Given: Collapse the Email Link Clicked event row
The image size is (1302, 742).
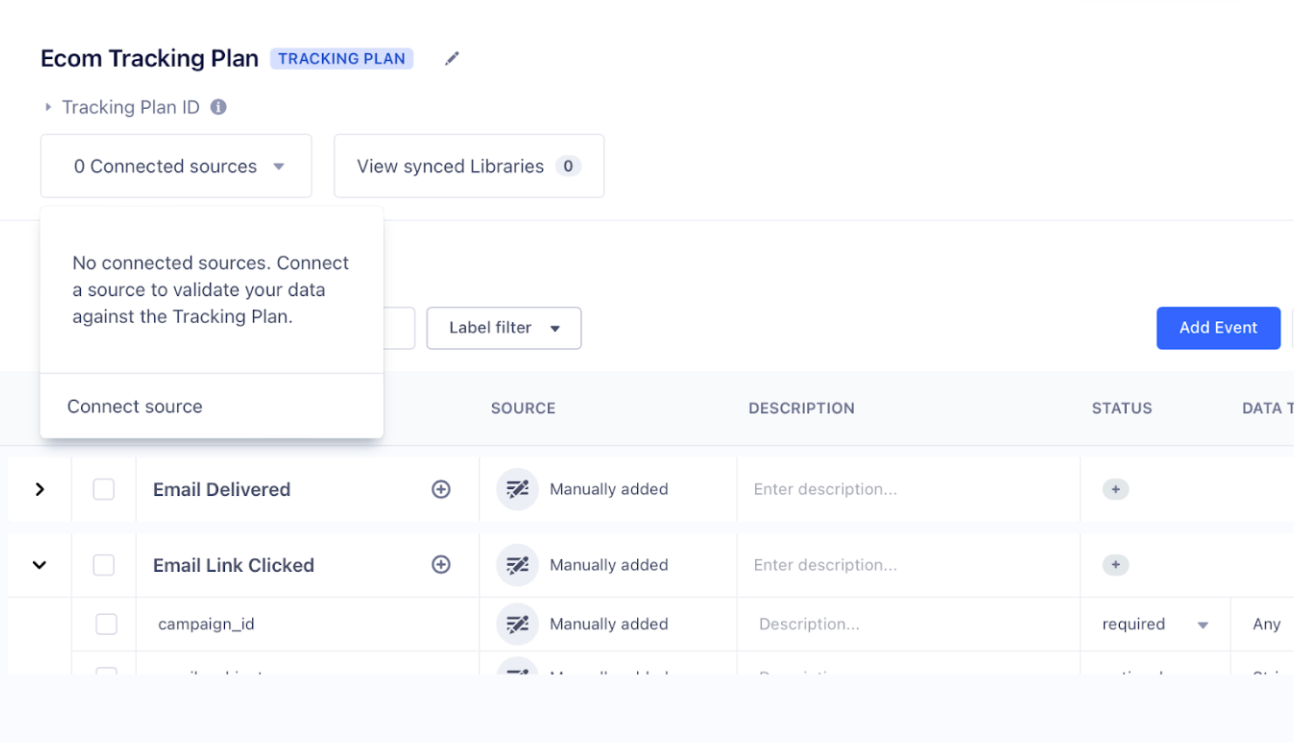Looking at the screenshot, I should (x=37, y=565).
